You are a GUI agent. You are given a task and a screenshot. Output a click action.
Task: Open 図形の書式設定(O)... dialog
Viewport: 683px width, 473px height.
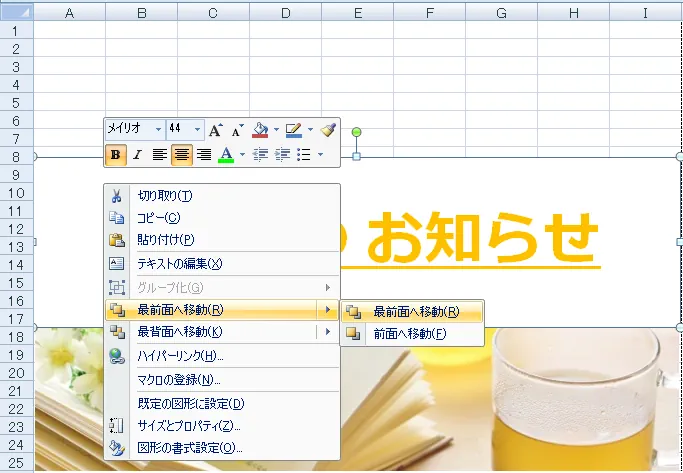tap(189, 448)
